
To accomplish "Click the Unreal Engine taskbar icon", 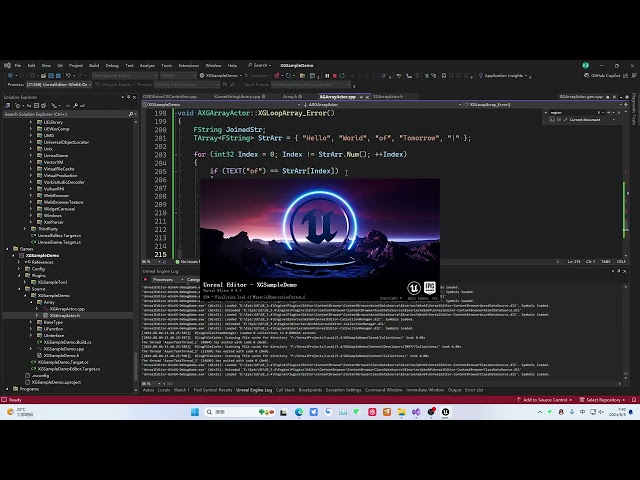I will pos(445,412).
